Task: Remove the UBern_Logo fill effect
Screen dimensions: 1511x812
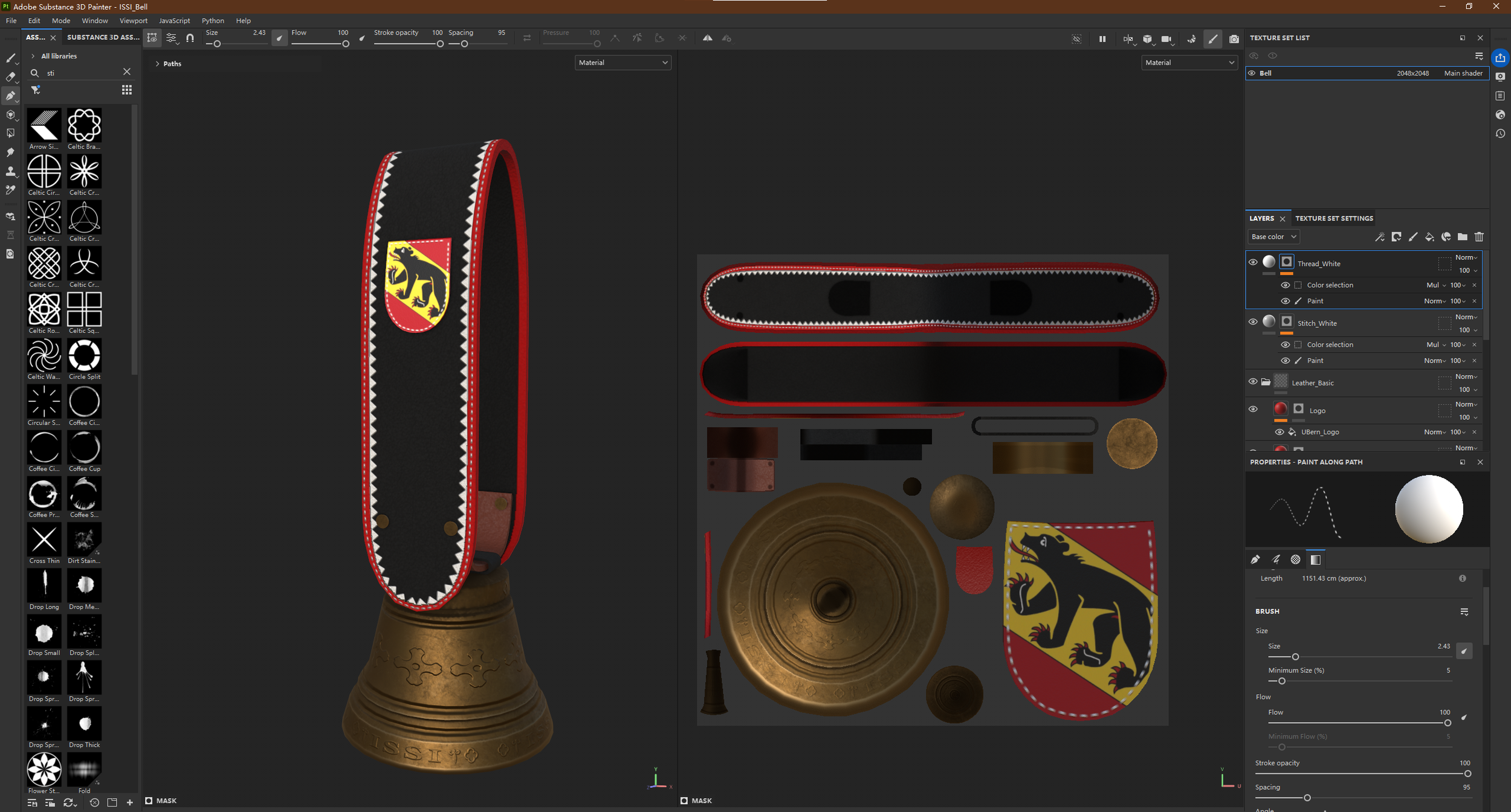Action: (x=1475, y=432)
